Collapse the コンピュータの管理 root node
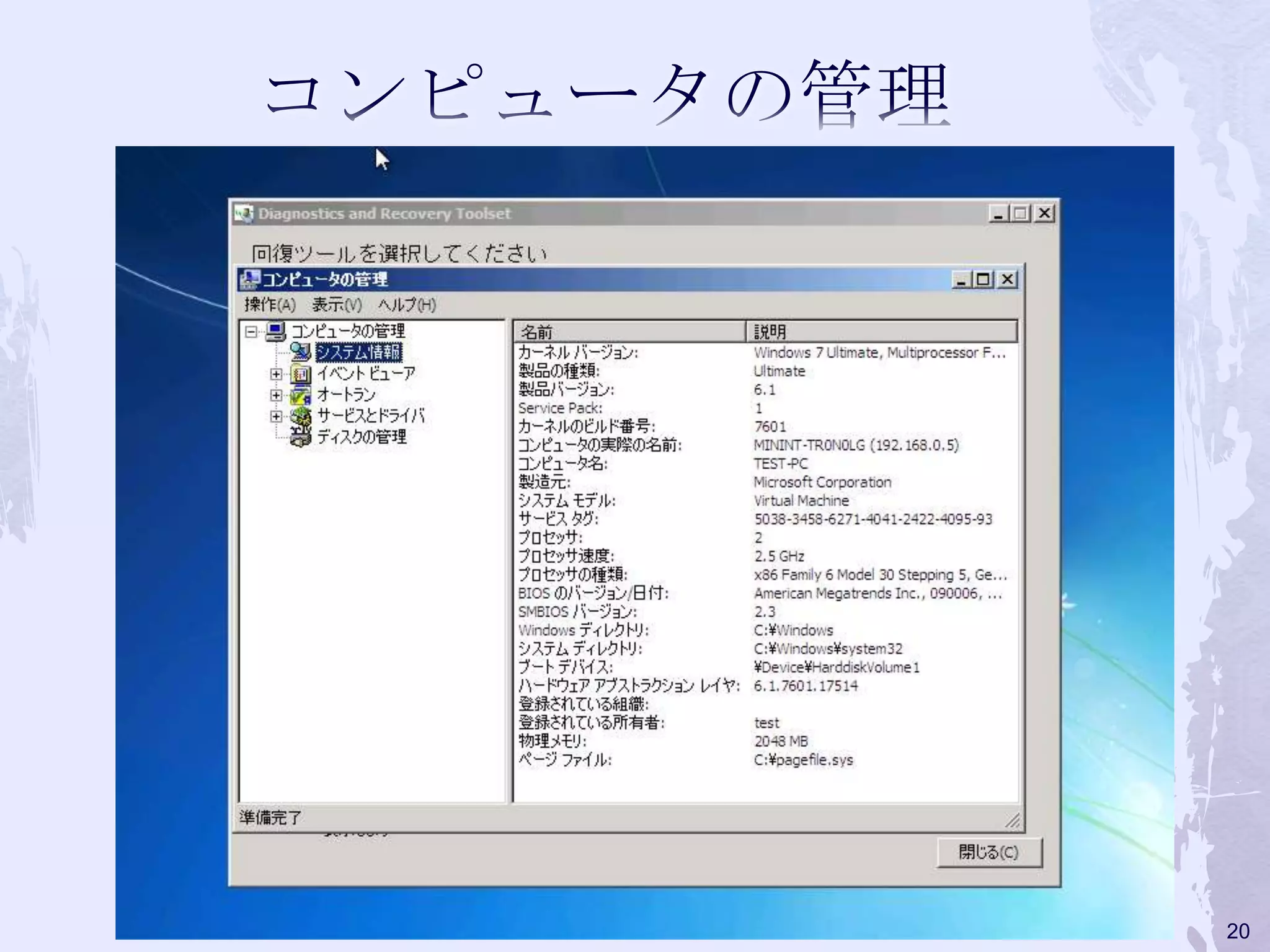 251,332
